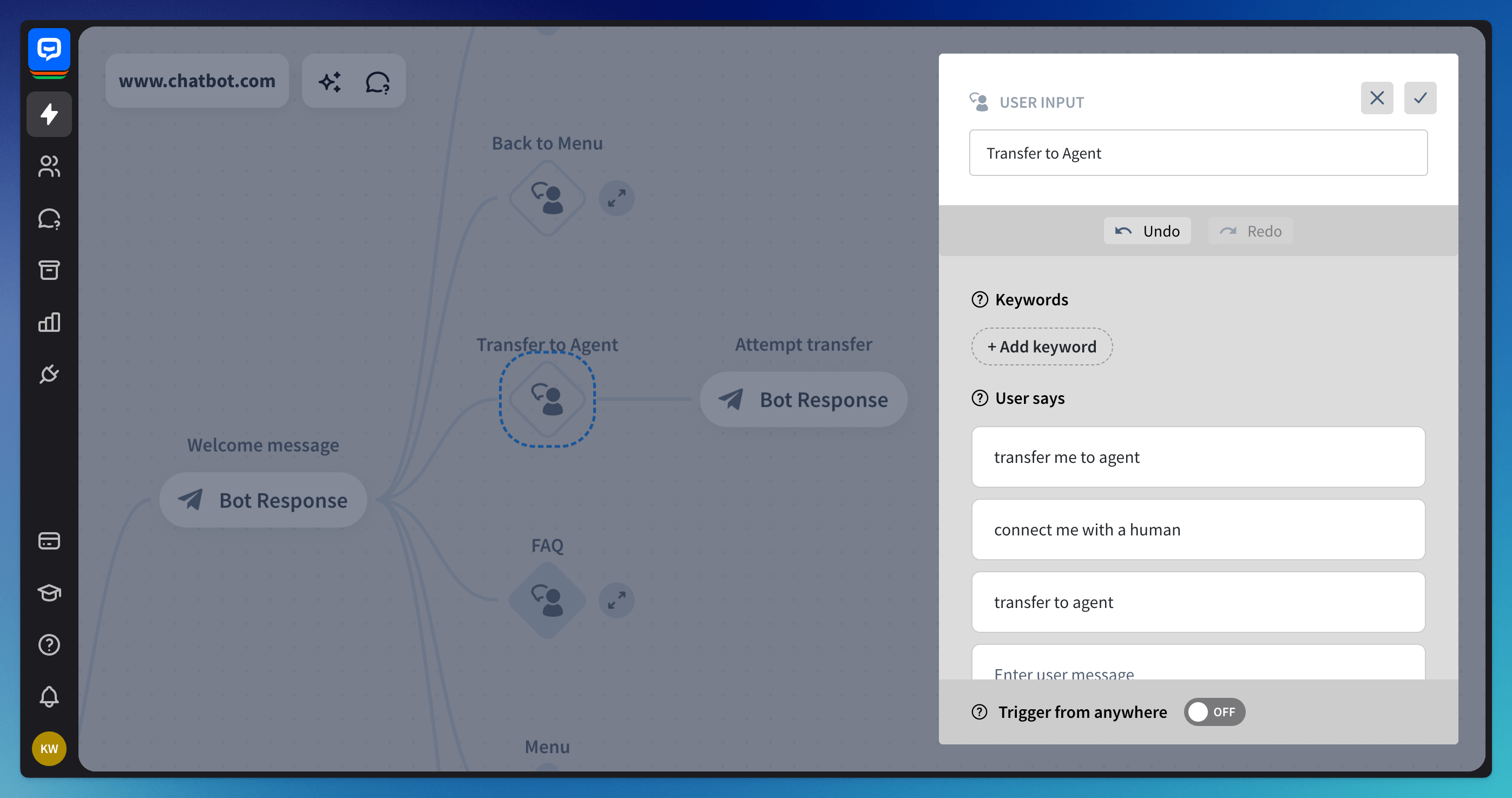This screenshot has width=1512, height=798.
Task: Click the Transfer to Agent name field
Action: (1198, 153)
